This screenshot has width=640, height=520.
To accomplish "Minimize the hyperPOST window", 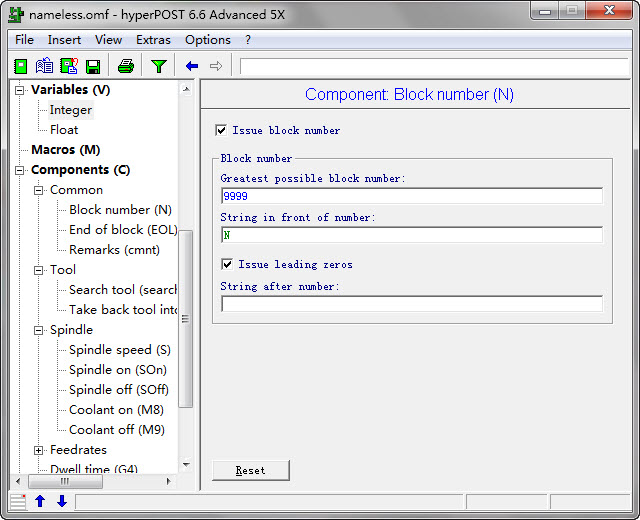I will 545,11.
